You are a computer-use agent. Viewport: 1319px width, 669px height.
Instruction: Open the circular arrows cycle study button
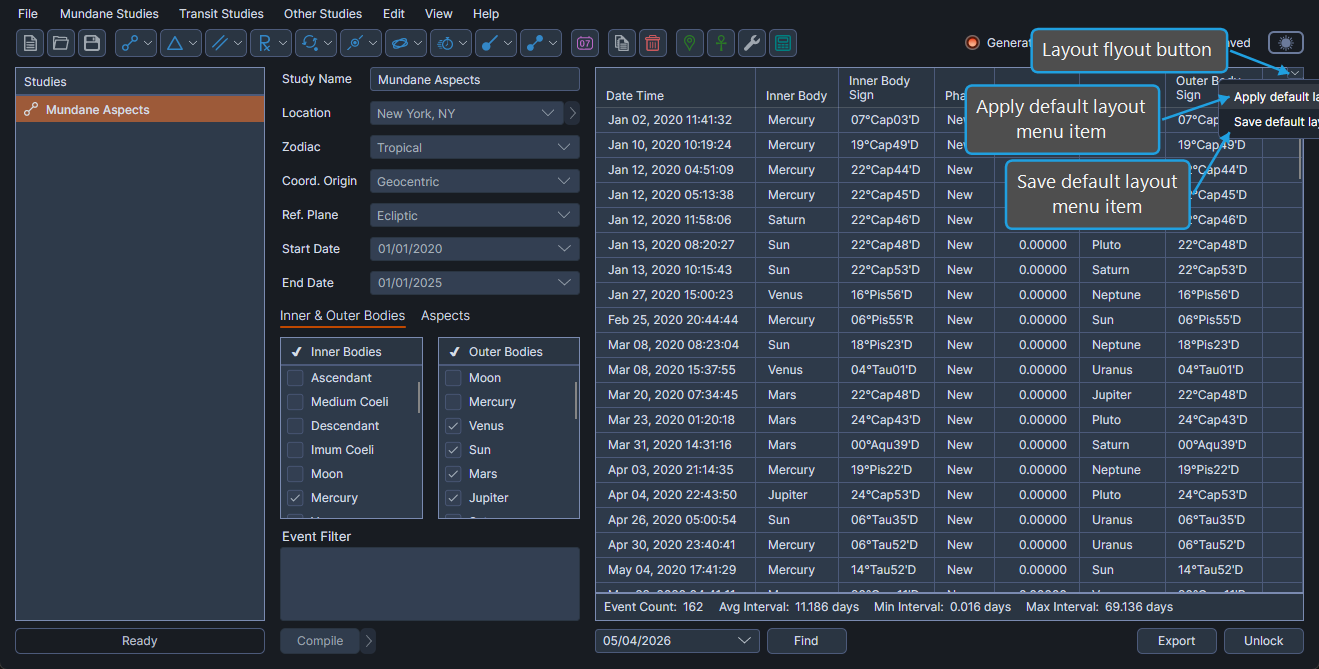[316, 43]
